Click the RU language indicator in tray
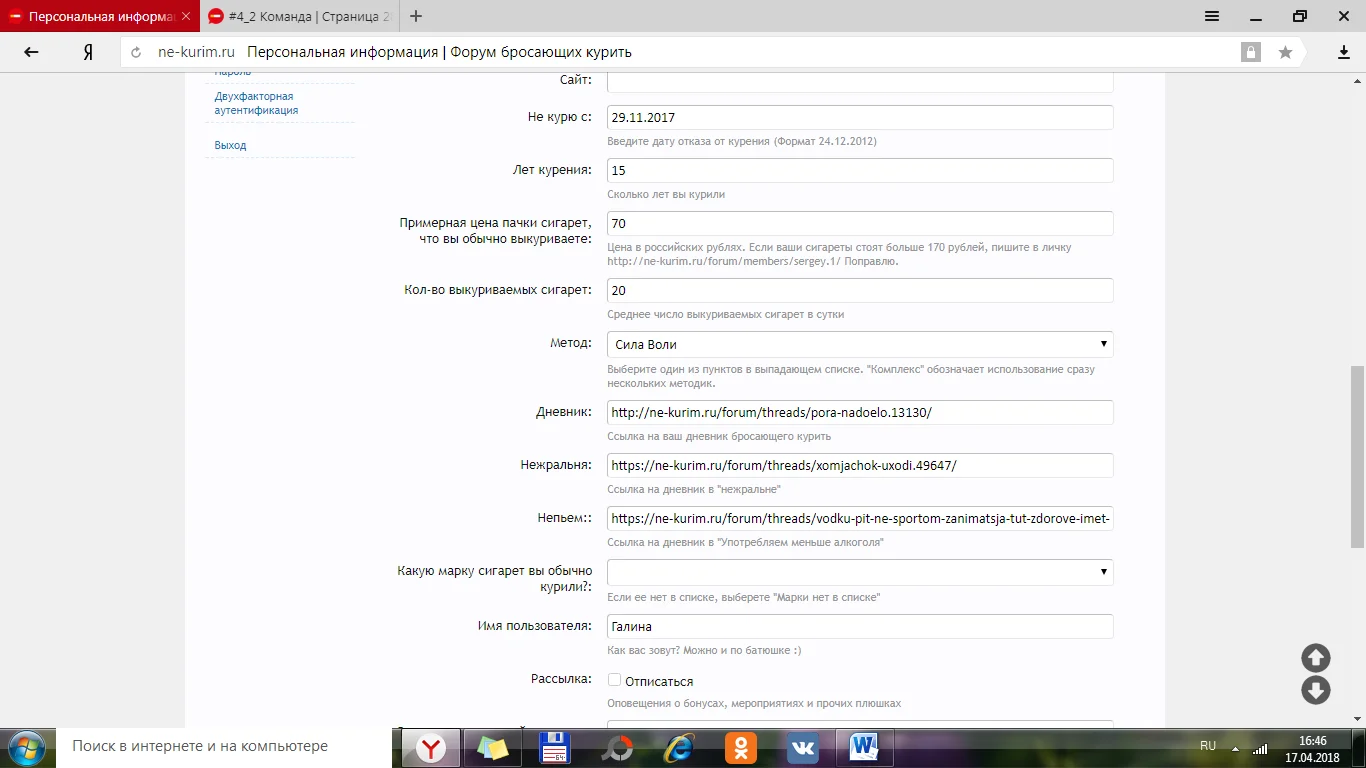The width and height of the screenshot is (1366, 768). (x=1208, y=746)
